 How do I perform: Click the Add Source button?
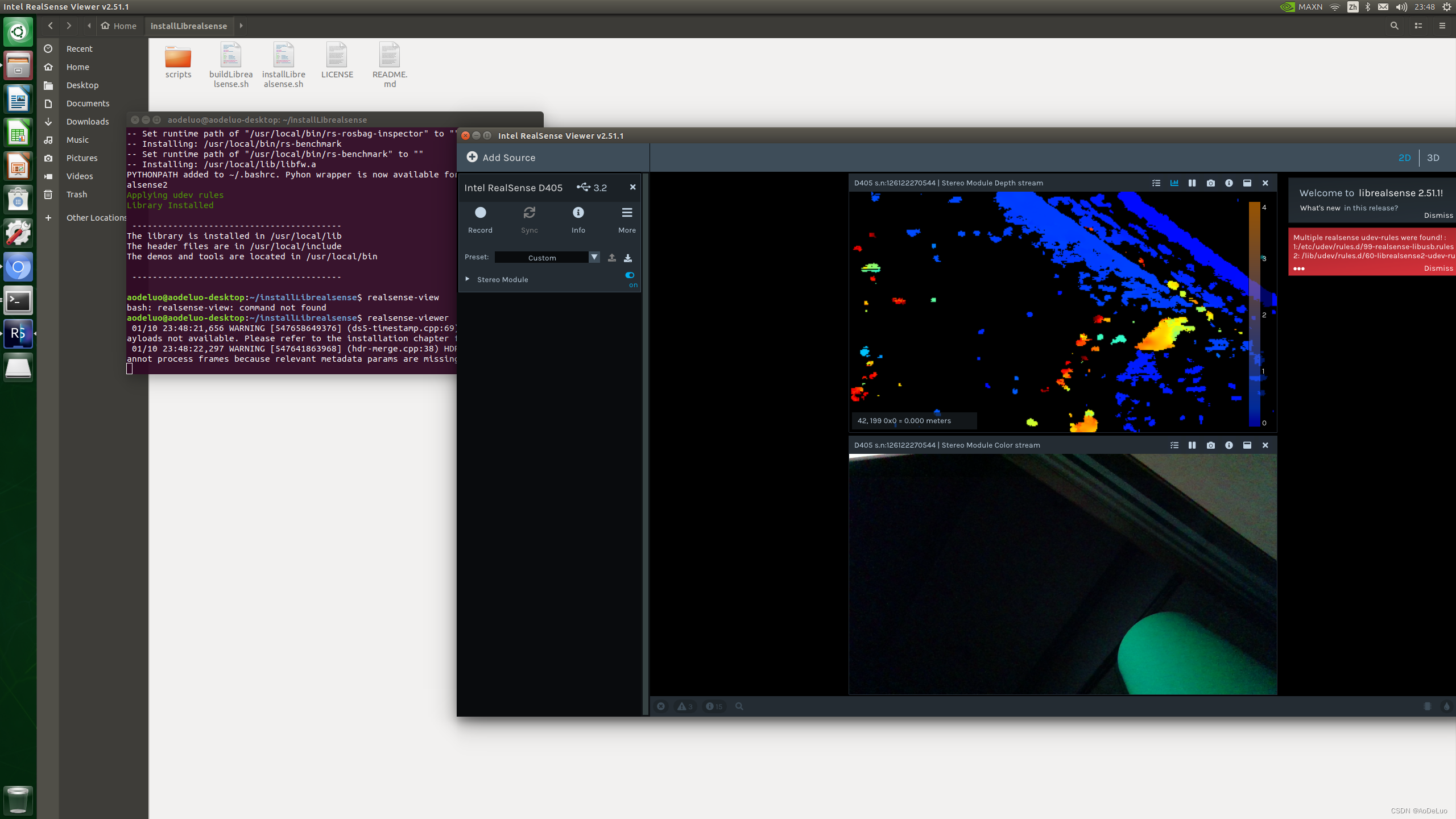[500, 158]
